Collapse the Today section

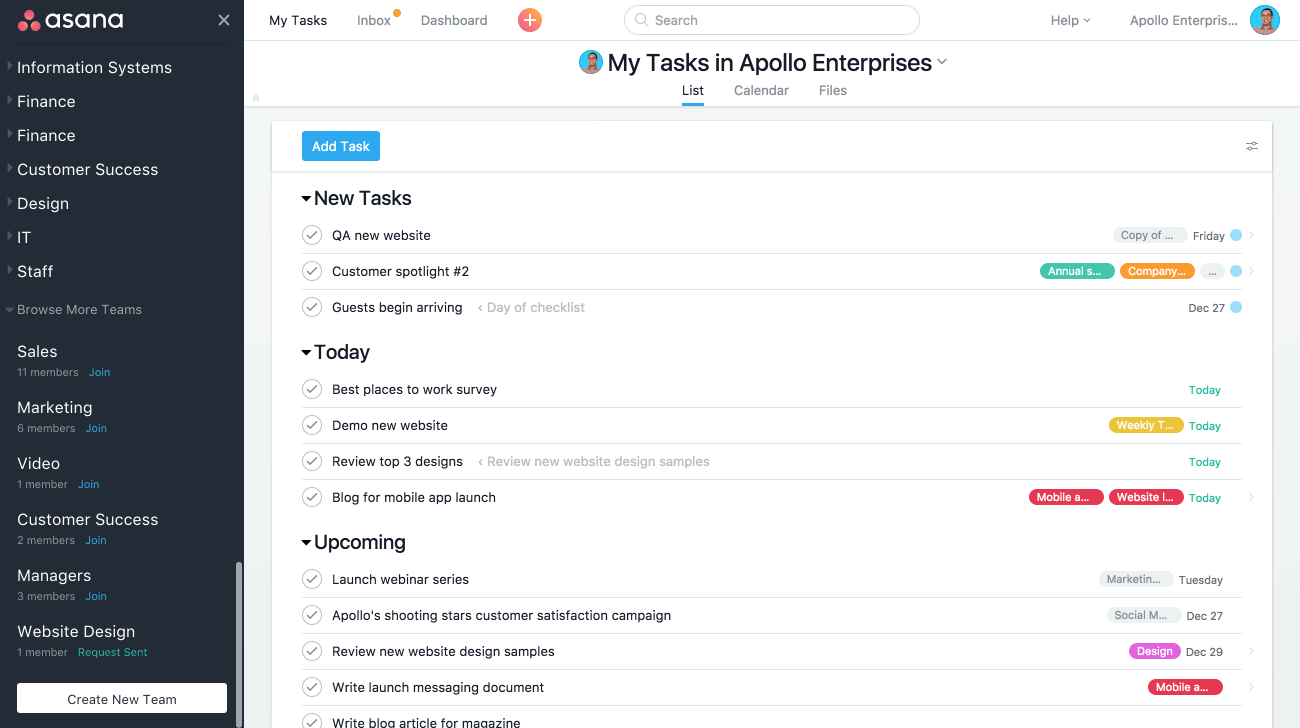click(x=306, y=353)
